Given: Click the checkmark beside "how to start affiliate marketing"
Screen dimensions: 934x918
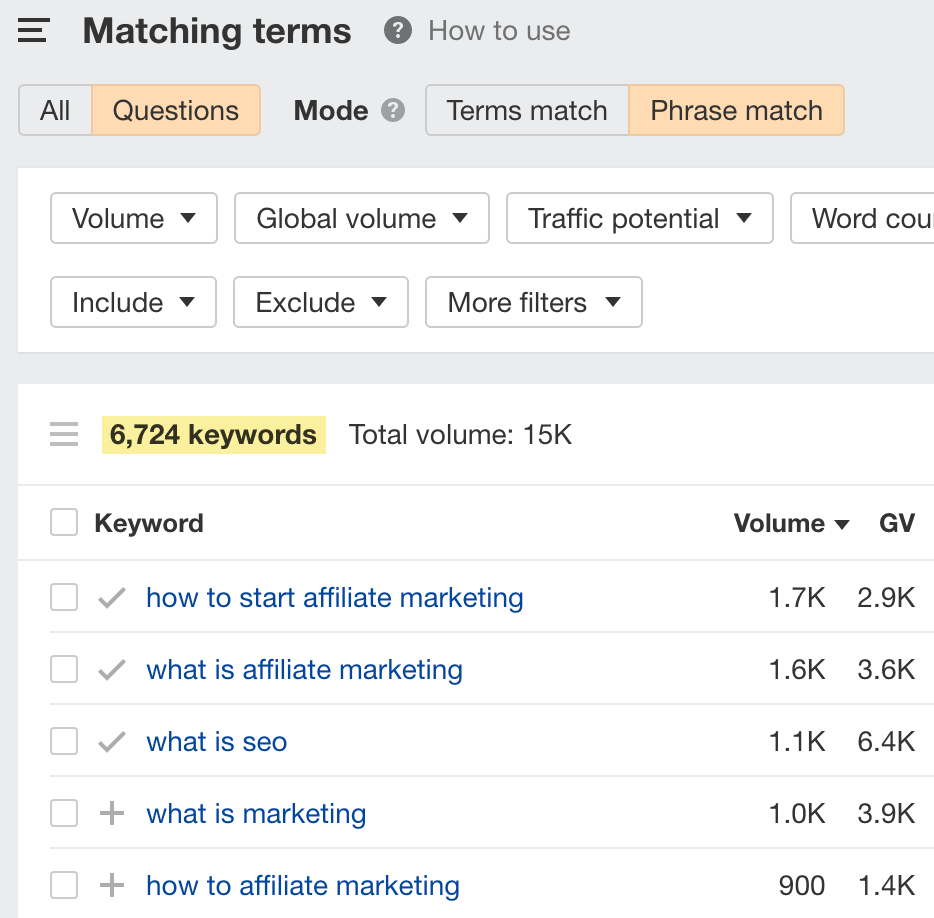Looking at the screenshot, I should (x=110, y=597).
